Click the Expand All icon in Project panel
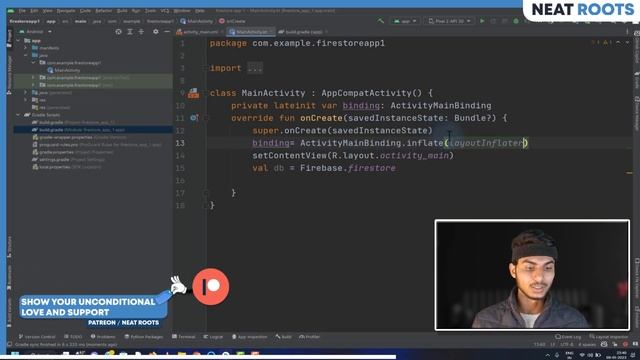The width and height of the screenshot is (640, 360). 130,31
